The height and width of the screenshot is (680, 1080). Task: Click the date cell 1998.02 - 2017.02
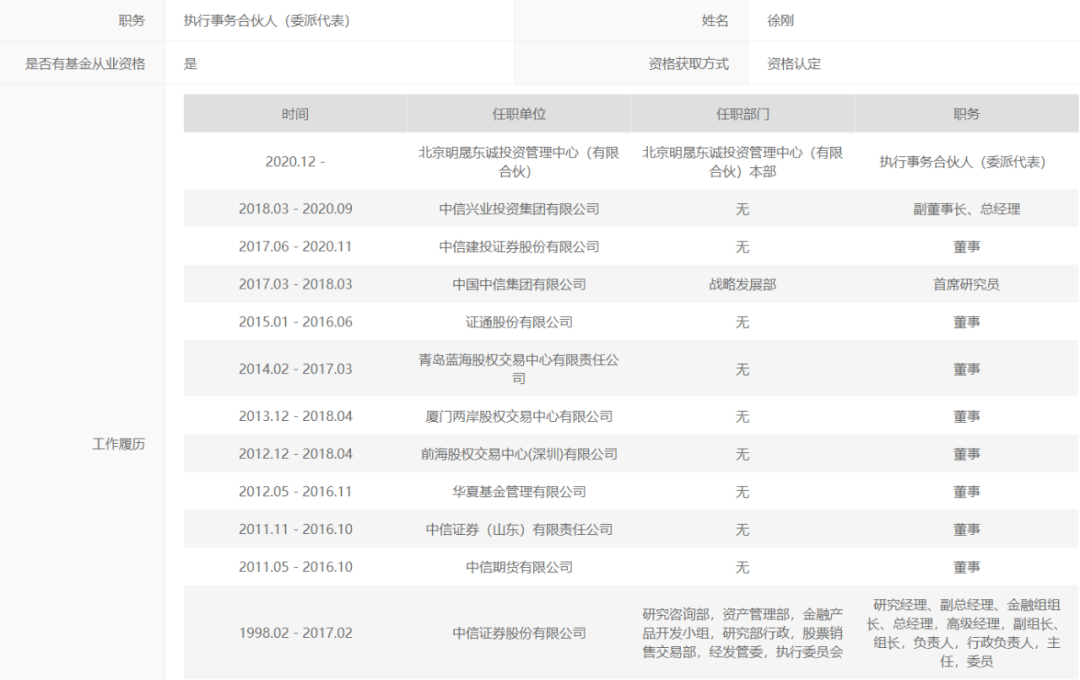point(295,632)
